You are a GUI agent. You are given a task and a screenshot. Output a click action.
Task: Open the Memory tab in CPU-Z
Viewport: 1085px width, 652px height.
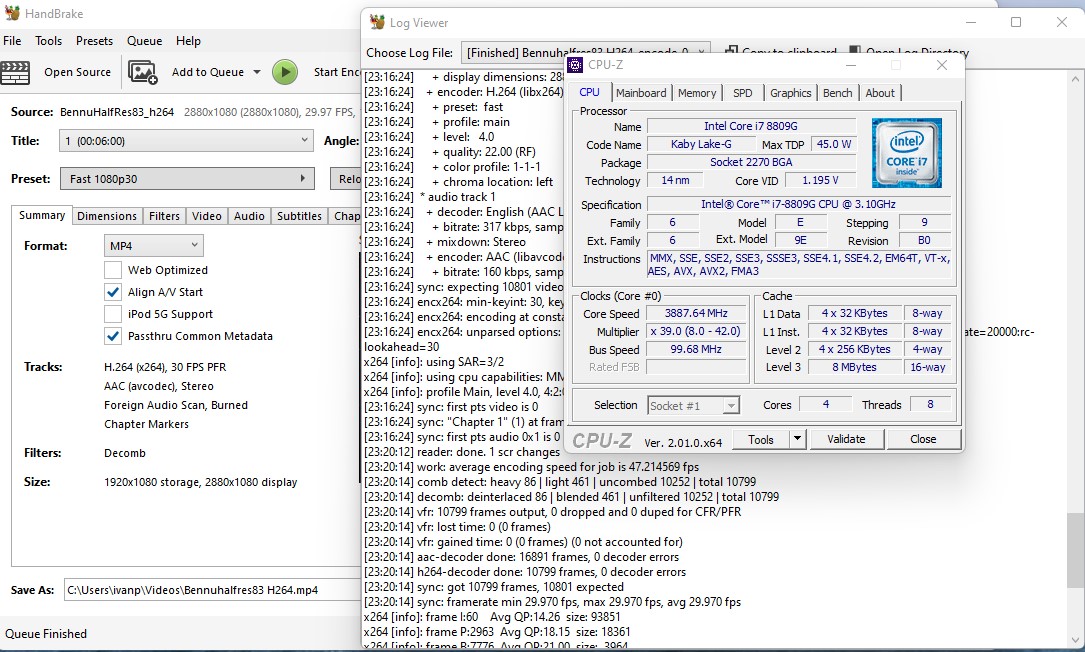[x=697, y=93]
